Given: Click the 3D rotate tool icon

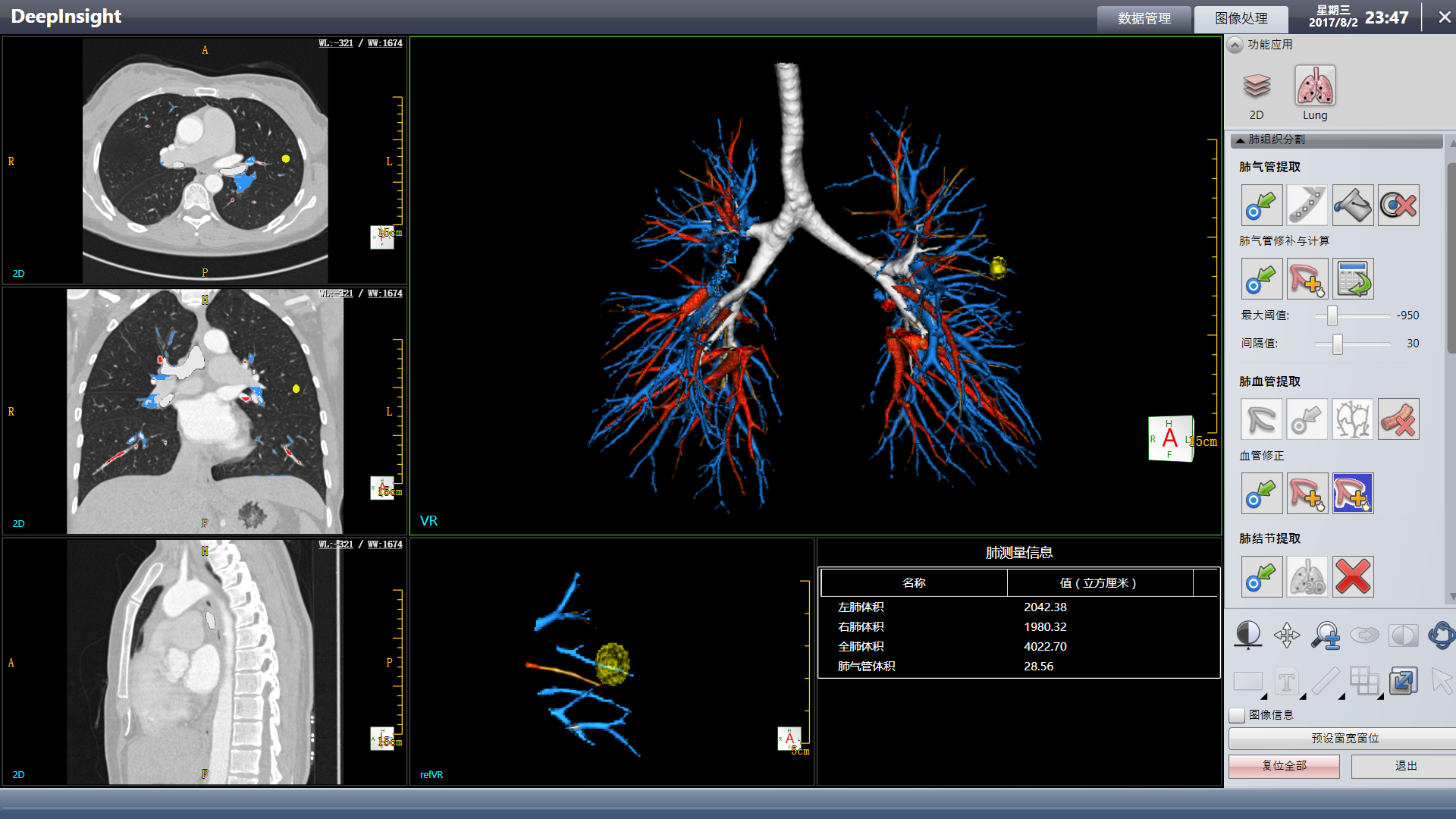Looking at the screenshot, I should click(x=1441, y=635).
